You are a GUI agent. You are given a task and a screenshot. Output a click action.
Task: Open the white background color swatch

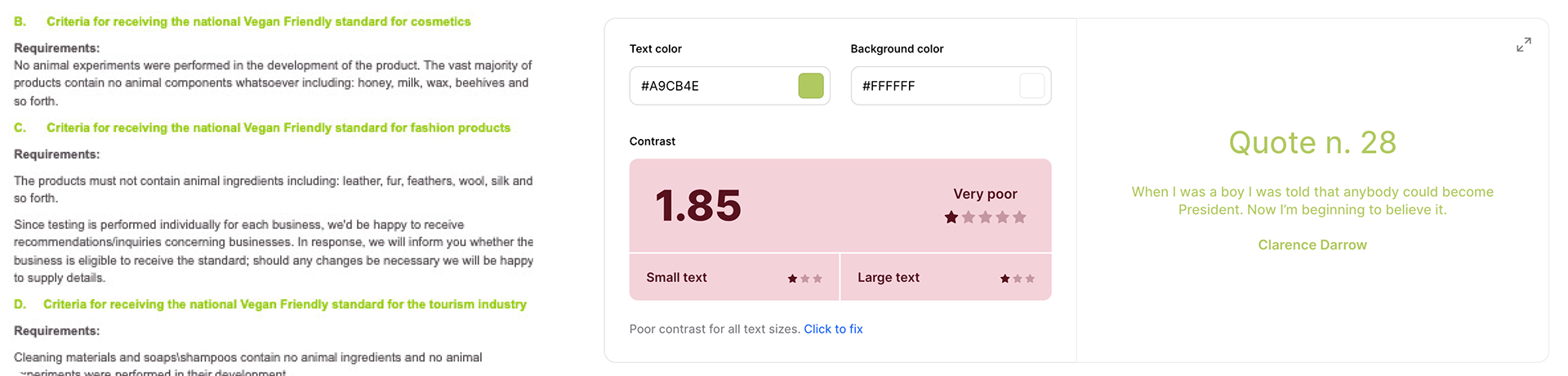pos(1032,86)
